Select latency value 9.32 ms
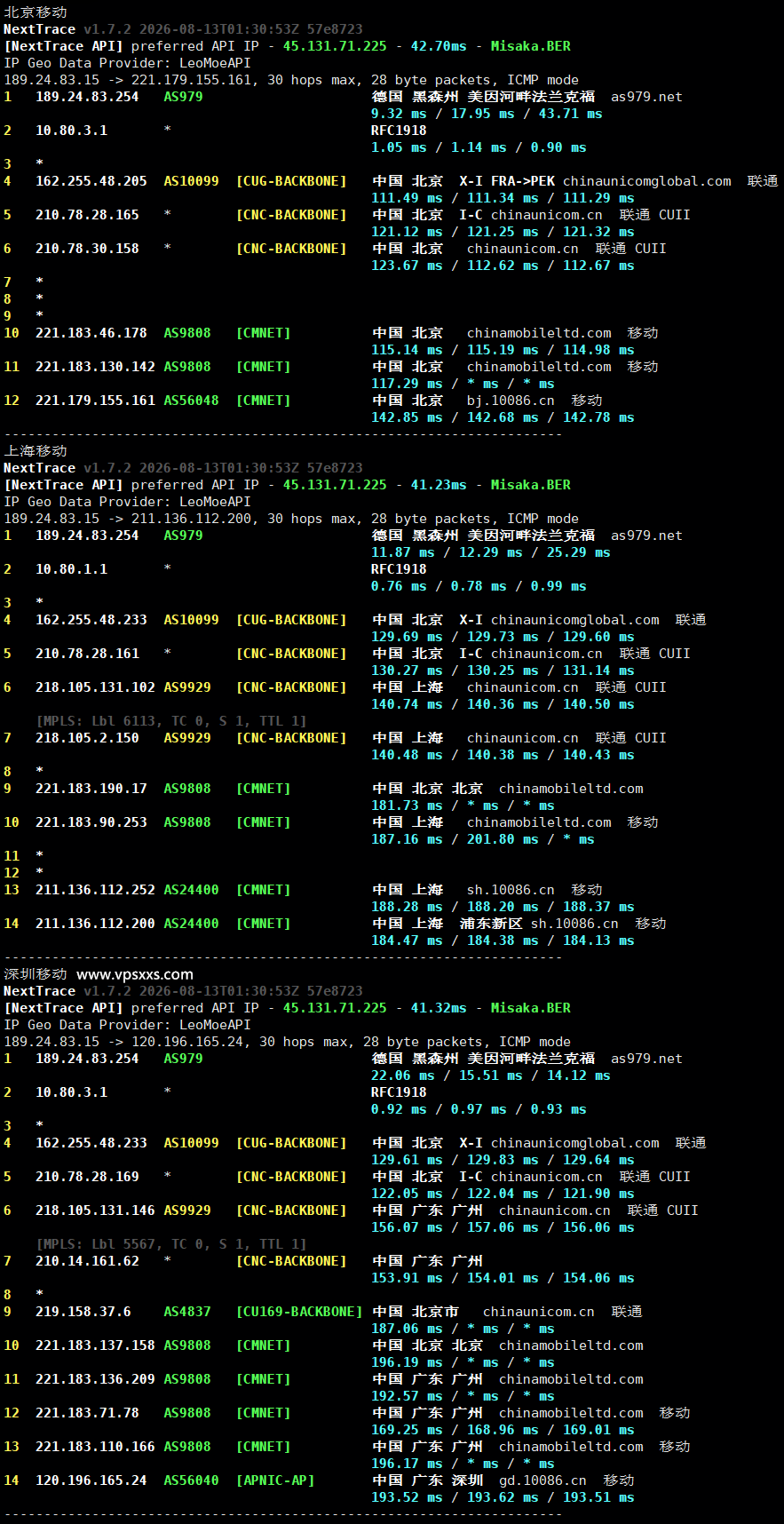This screenshot has width=784, height=1524. coord(399,114)
